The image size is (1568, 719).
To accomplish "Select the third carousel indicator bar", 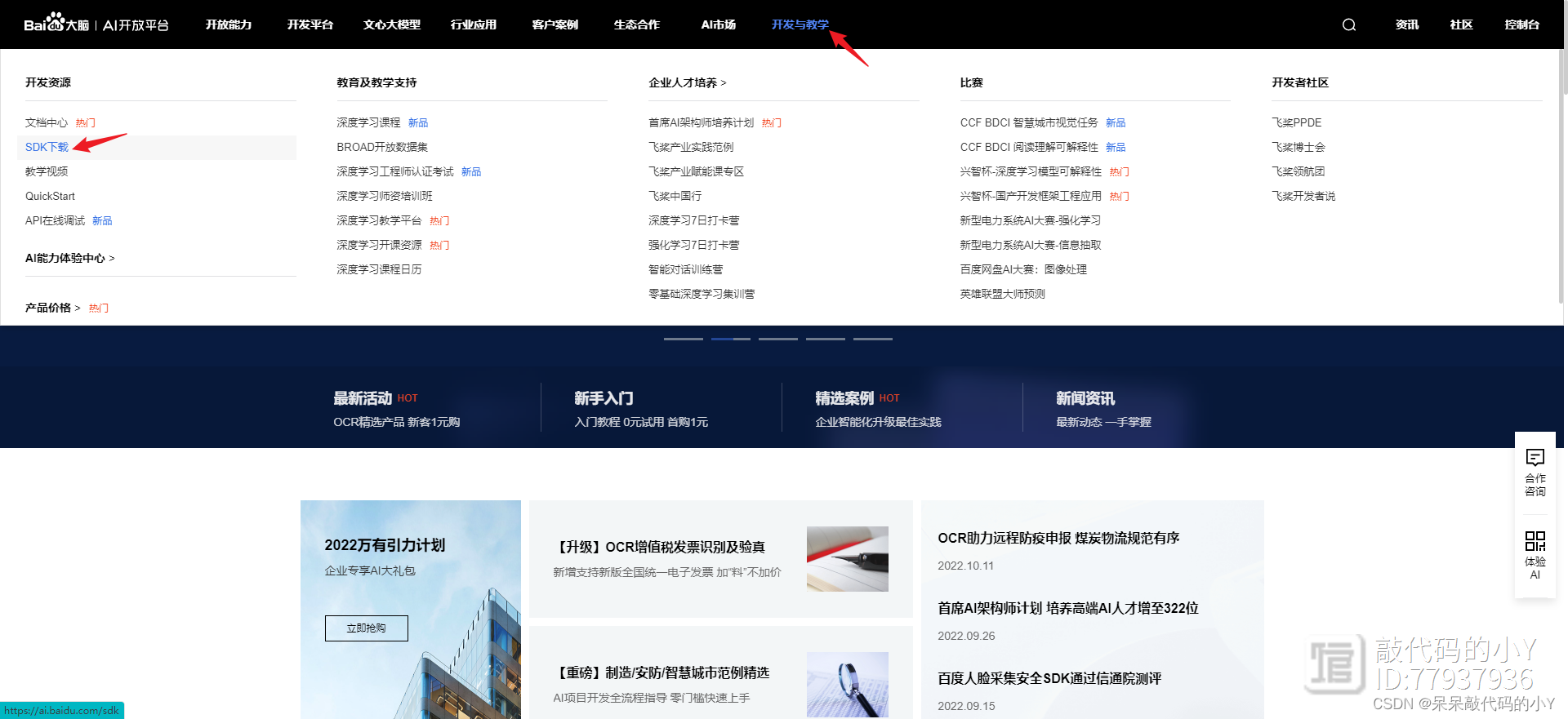I will [x=778, y=339].
